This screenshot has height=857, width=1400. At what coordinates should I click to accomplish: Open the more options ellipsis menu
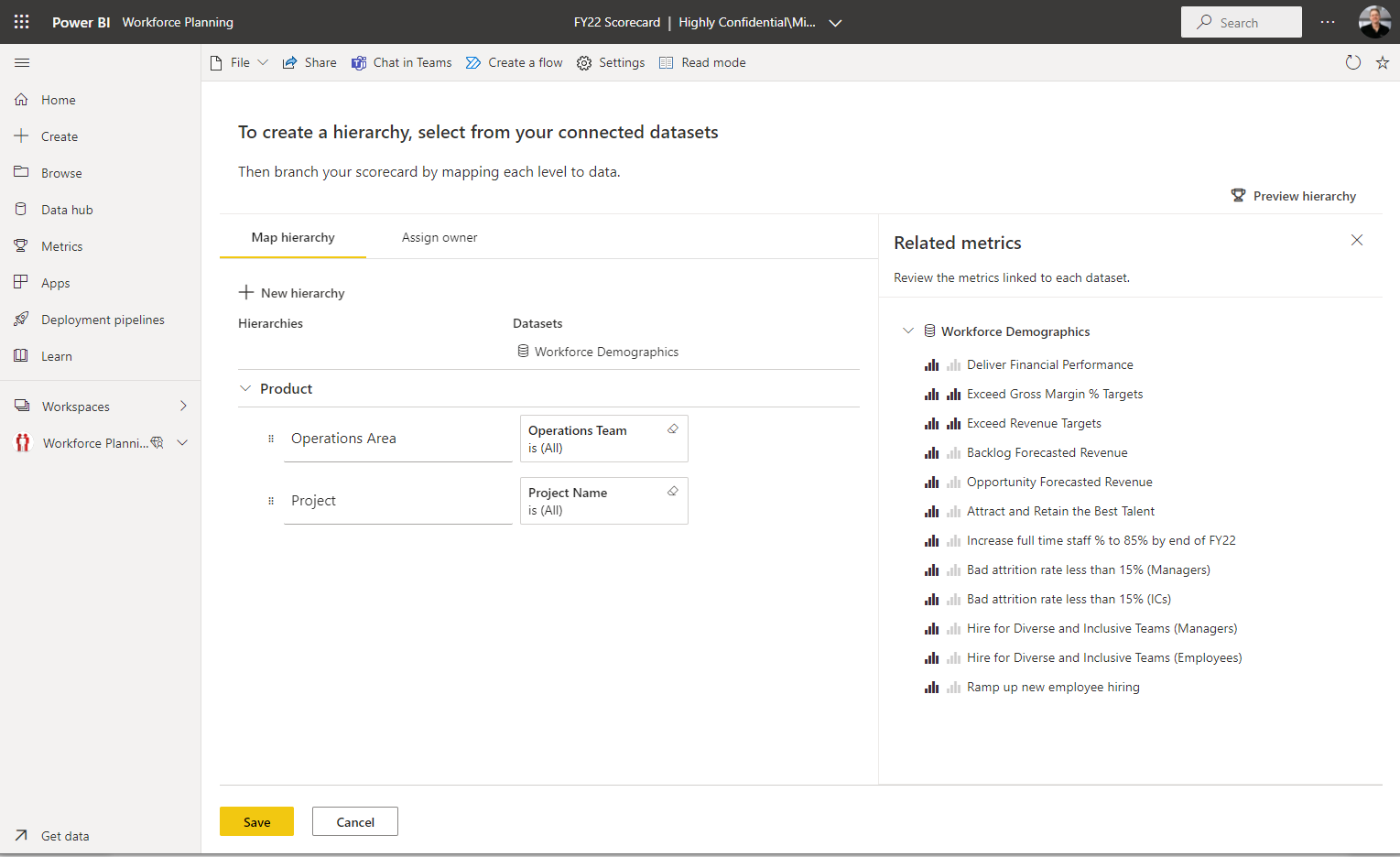[1327, 22]
